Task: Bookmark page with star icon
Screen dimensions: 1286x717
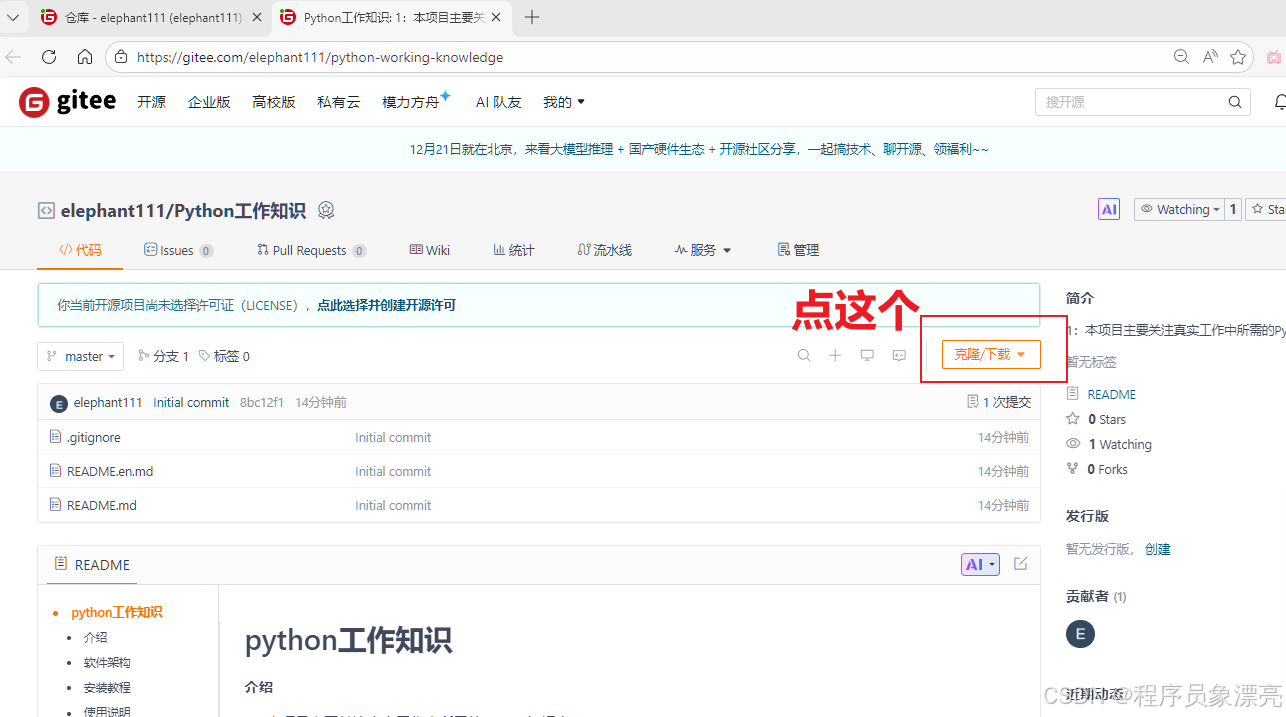Action: [x=1238, y=57]
